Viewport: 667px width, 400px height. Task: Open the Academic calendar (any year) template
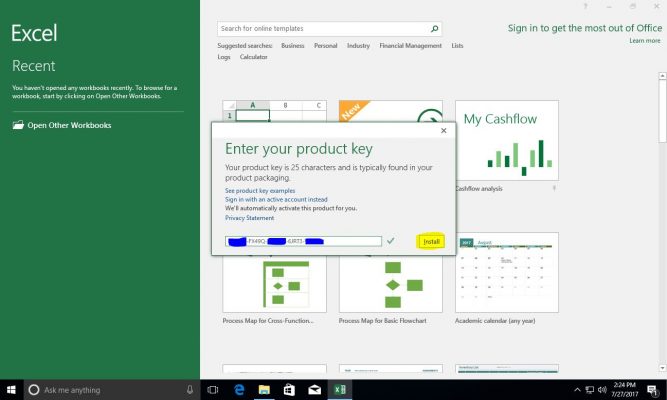(507, 272)
